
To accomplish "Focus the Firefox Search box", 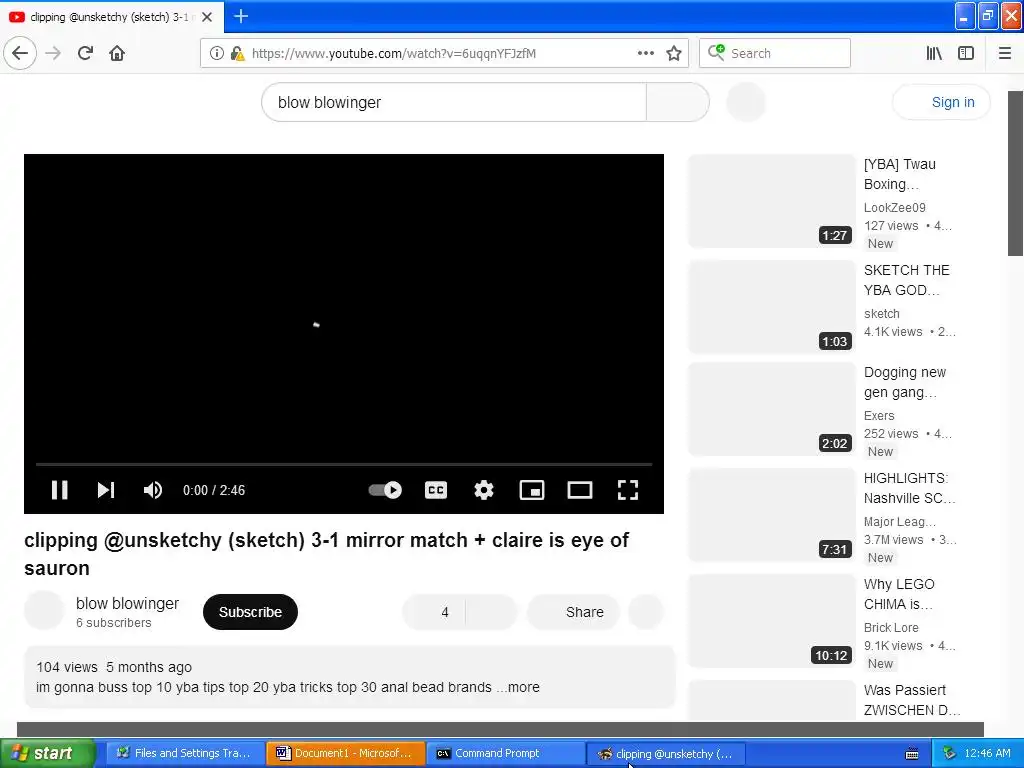I will point(775,53).
